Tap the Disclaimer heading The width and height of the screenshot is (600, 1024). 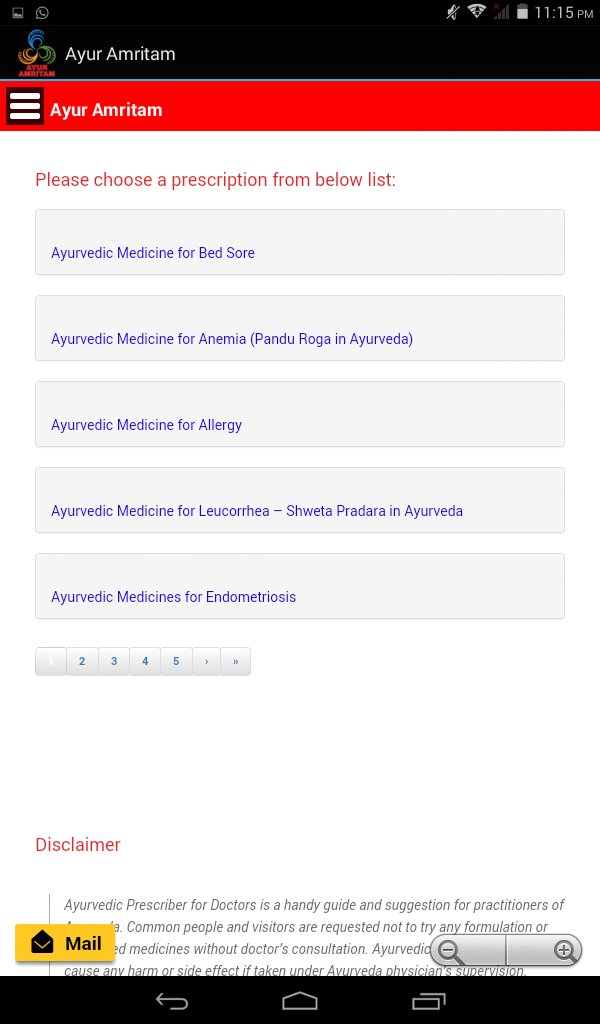click(78, 844)
